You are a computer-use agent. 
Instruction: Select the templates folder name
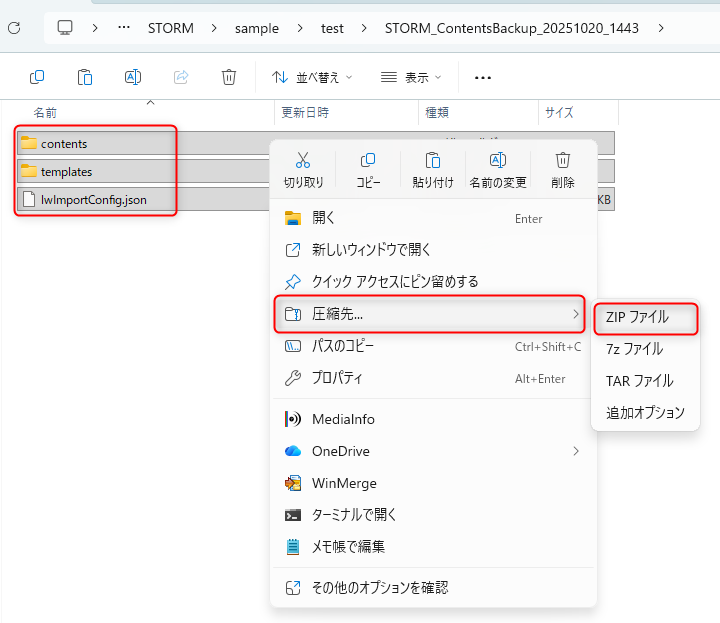67,172
